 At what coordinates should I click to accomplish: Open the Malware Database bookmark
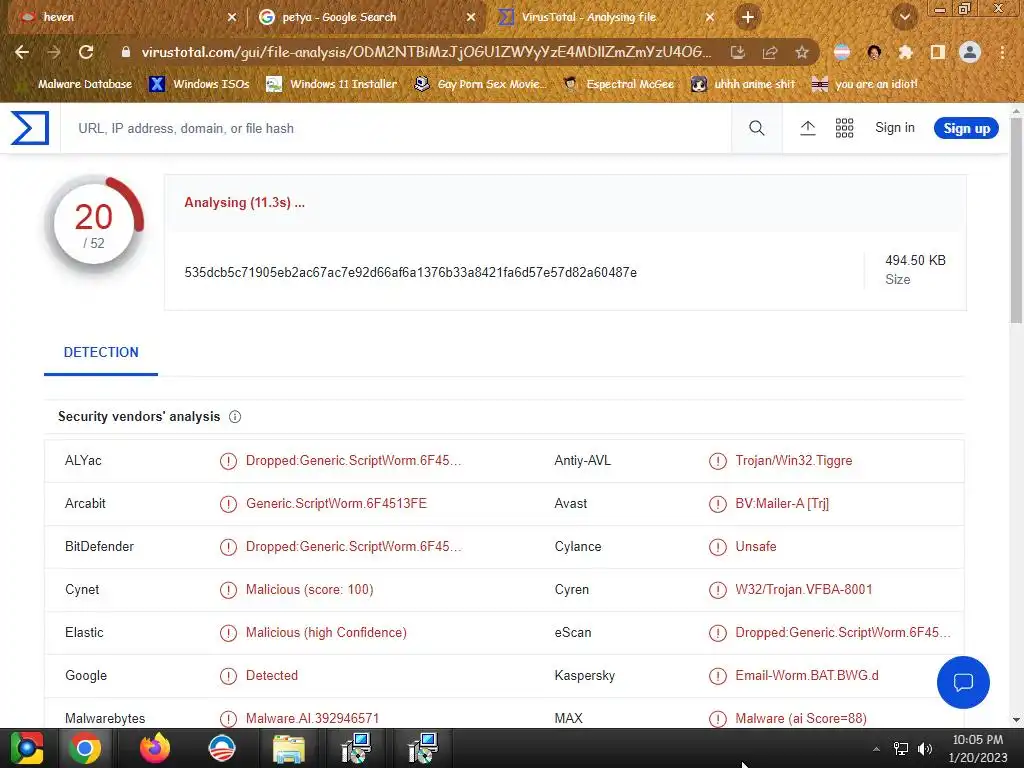76,84
